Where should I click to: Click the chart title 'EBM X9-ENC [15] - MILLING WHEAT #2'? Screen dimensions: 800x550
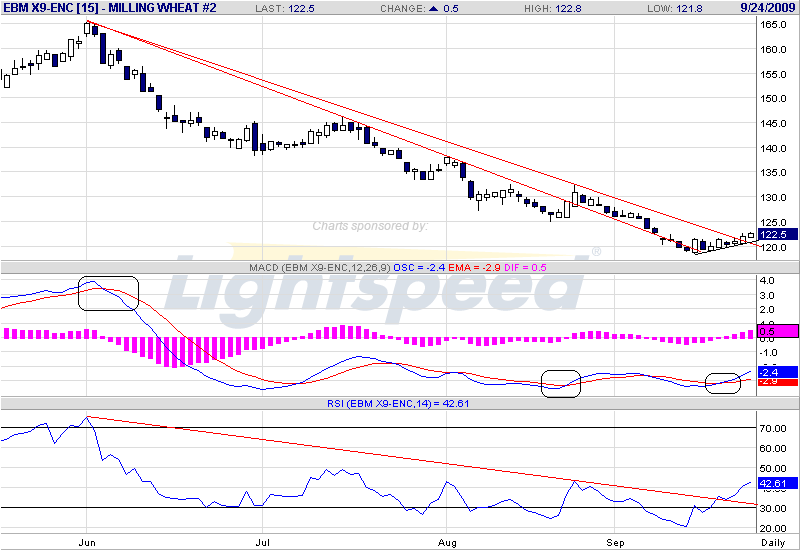coord(110,8)
